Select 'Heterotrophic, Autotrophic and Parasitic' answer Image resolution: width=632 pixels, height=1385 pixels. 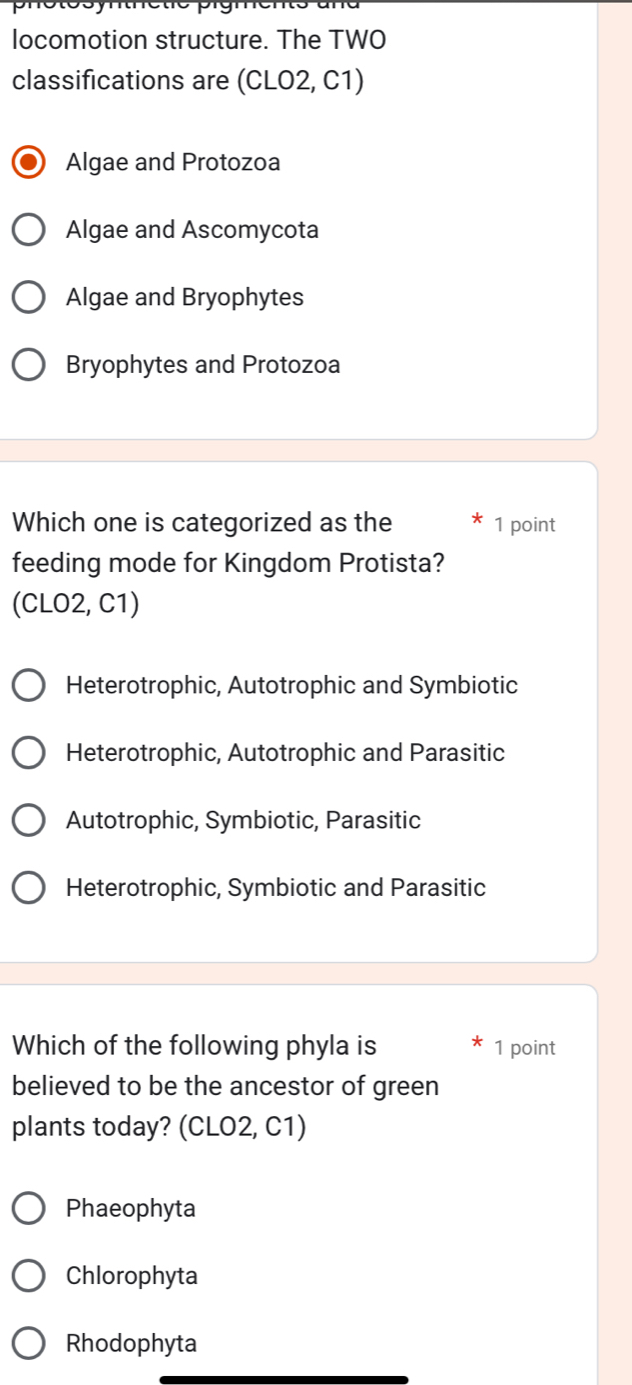29,753
